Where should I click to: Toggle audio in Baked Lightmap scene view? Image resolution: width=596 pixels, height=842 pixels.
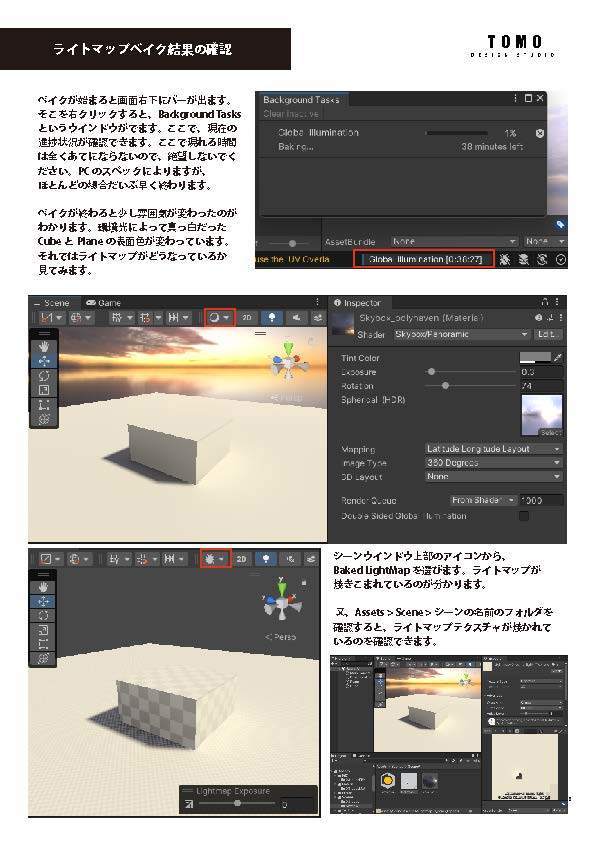pos(290,559)
